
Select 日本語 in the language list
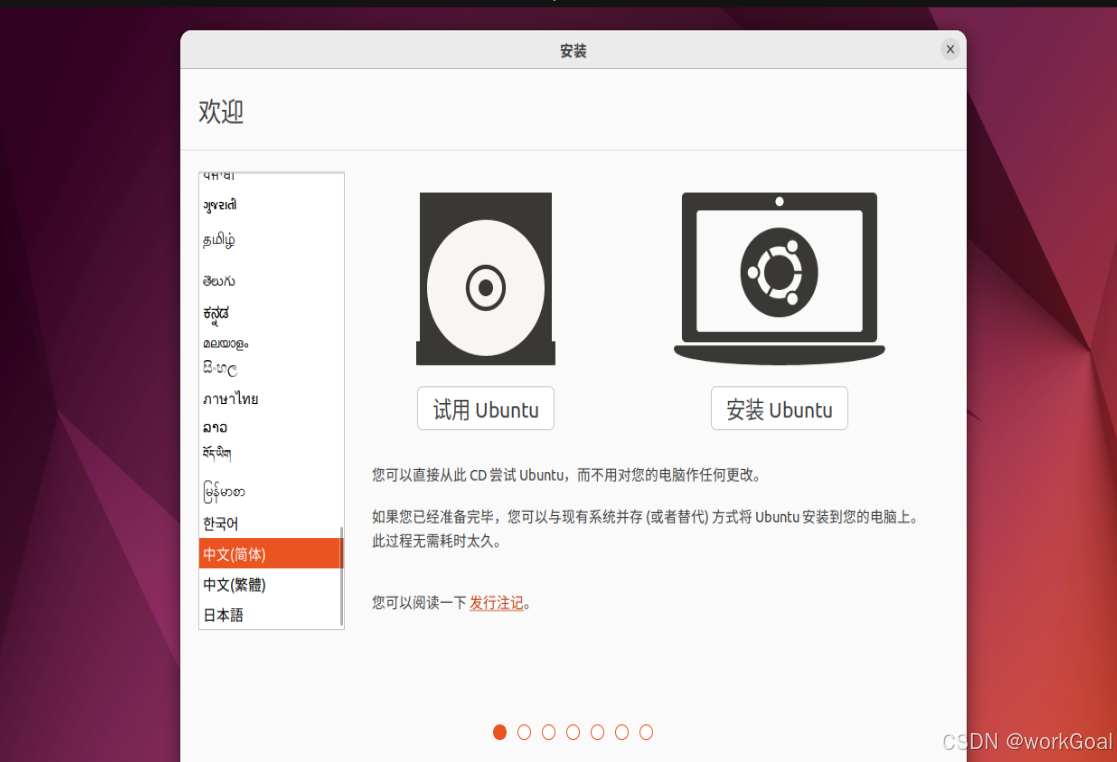pos(271,615)
